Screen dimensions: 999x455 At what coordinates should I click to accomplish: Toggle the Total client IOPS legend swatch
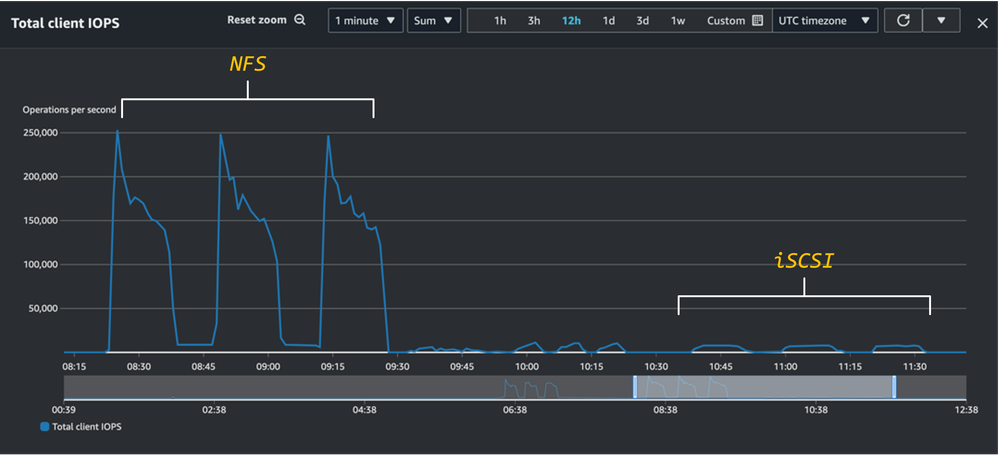point(44,427)
